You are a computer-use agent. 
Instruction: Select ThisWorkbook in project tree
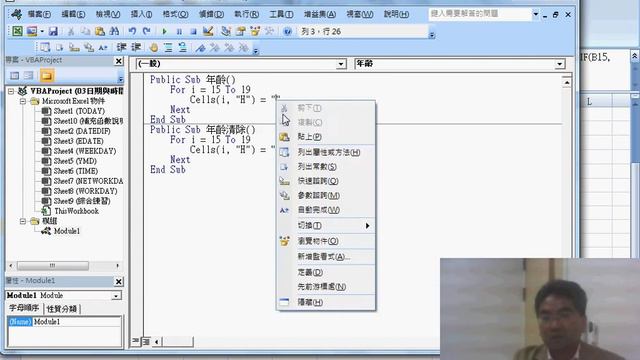click(x=76, y=211)
